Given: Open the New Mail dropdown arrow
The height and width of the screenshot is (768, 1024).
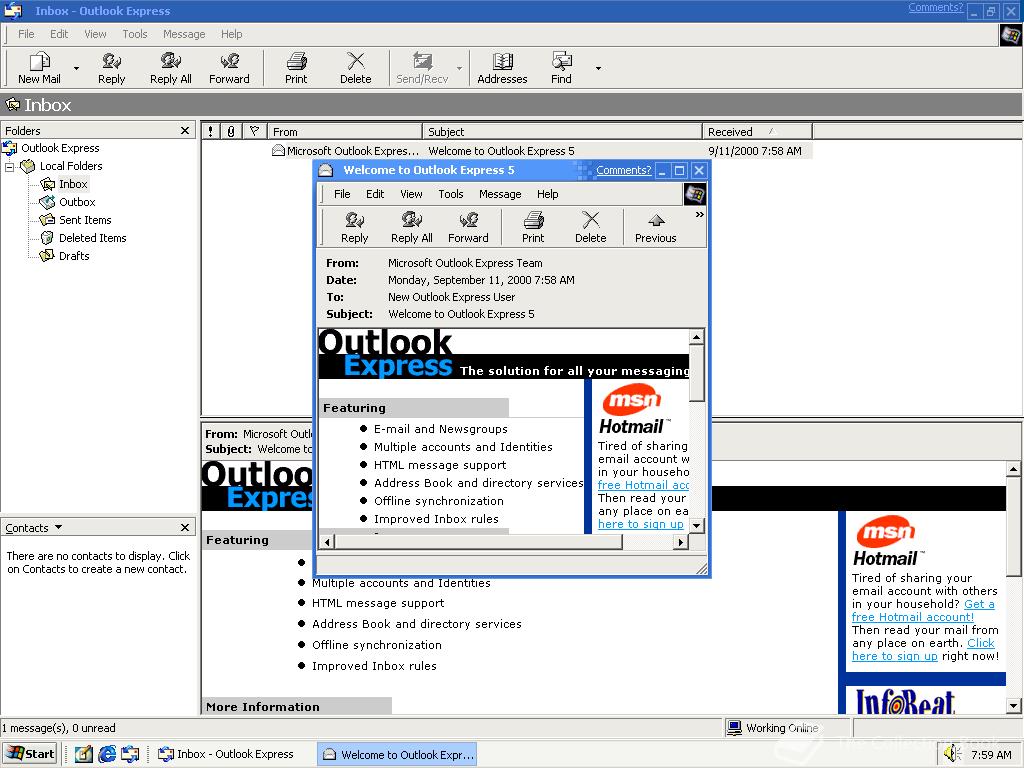Looking at the screenshot, I should click(76, 69).
